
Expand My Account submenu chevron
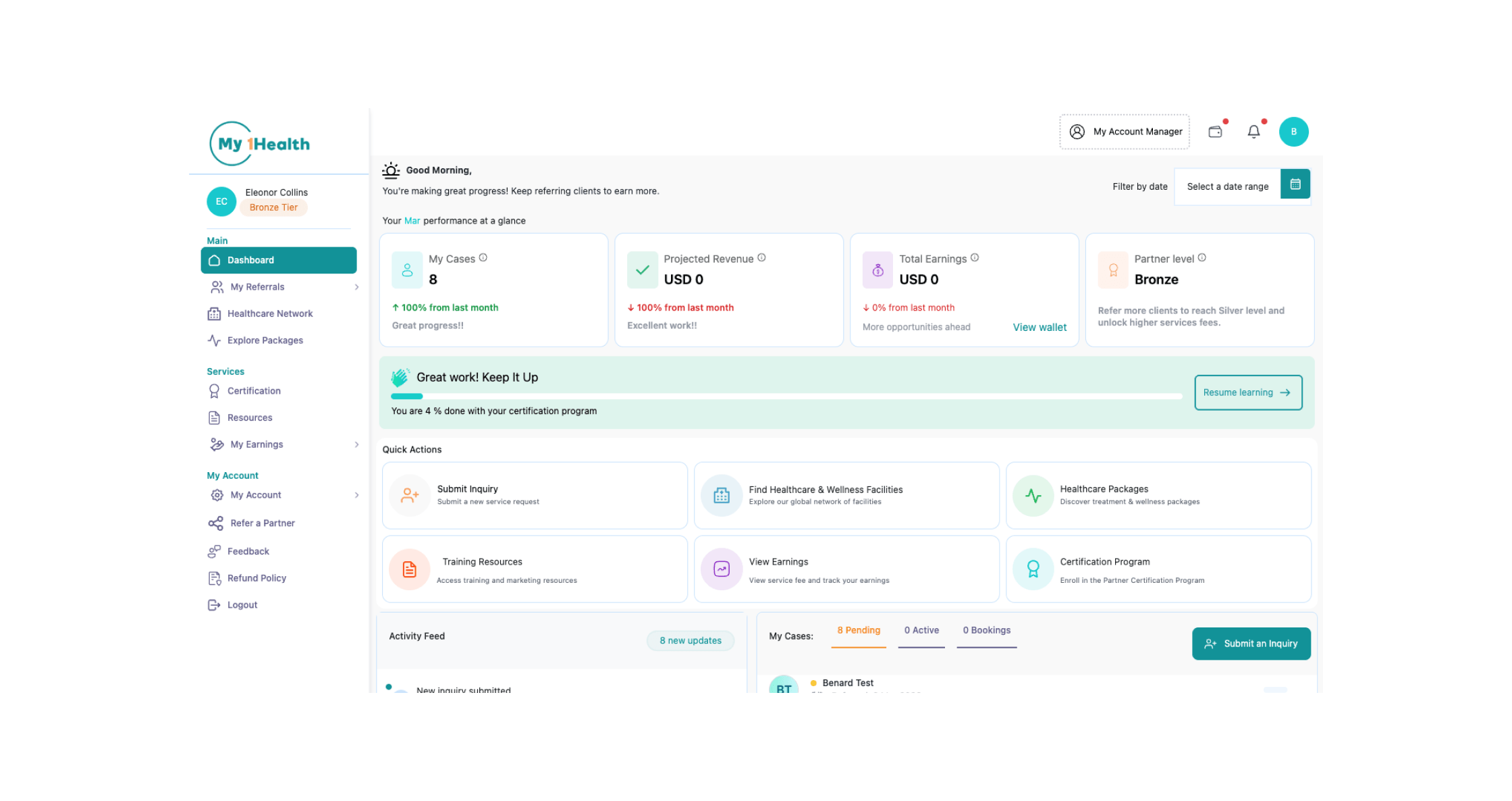(356, 495)
